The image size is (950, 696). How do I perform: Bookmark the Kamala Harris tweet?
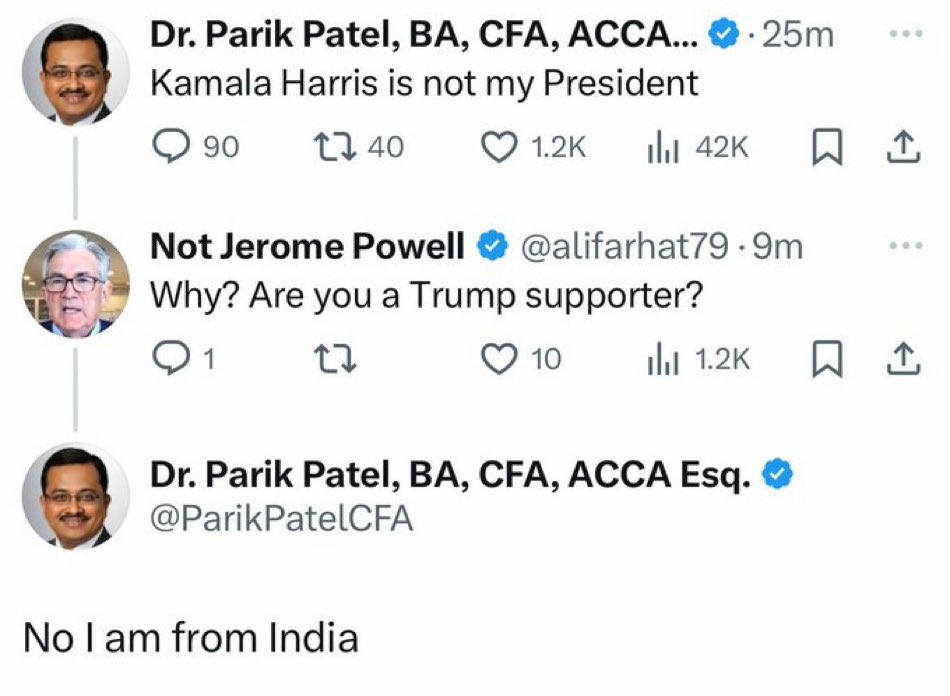click(823, 148)
